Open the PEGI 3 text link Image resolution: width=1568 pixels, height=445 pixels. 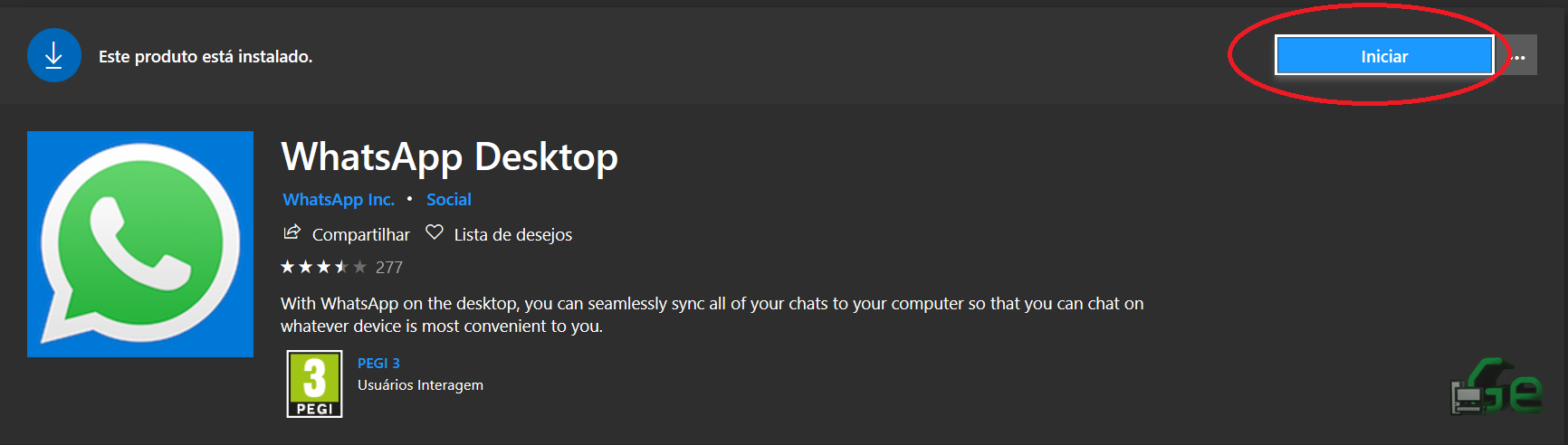tap(378, 363)
